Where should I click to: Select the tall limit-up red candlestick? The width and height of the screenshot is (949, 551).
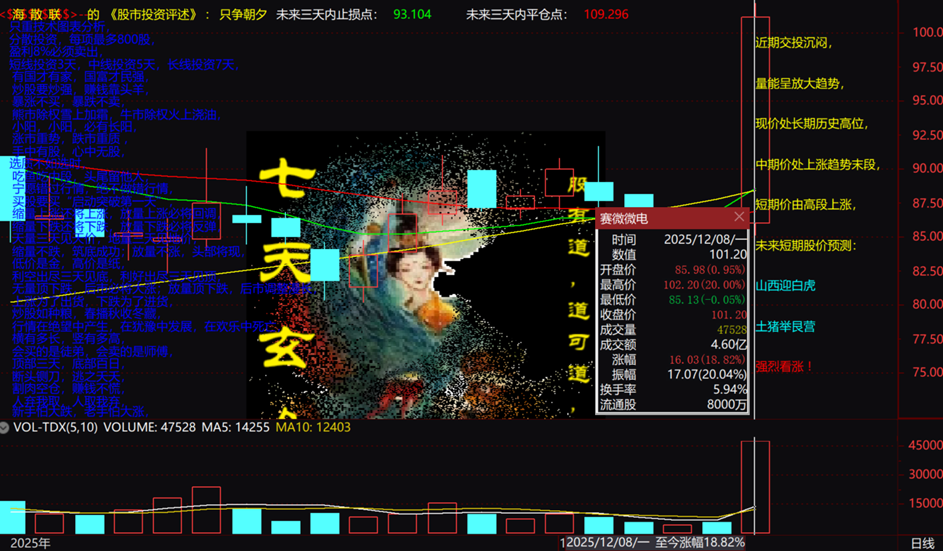click(755, 120)
